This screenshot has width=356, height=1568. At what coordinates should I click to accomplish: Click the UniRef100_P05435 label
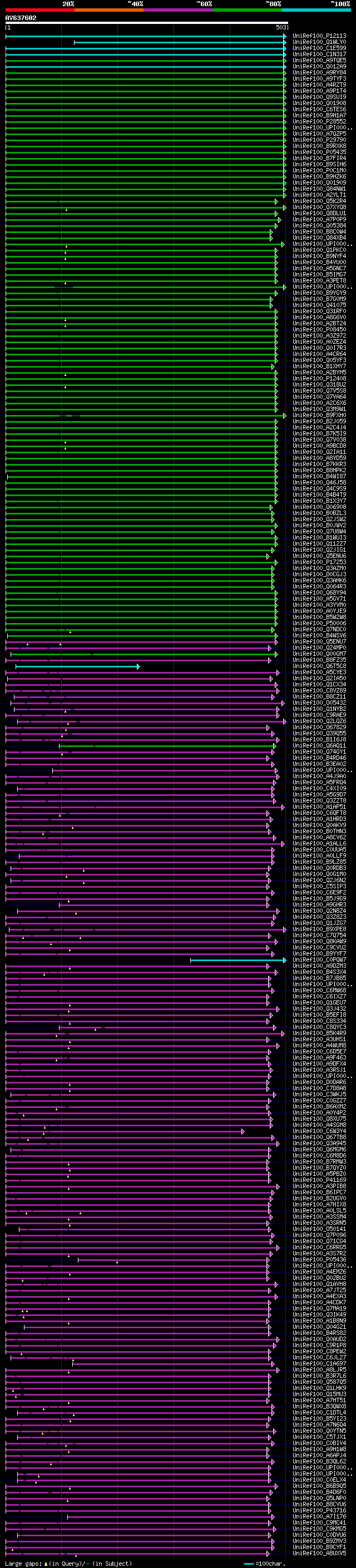point(319,152)
